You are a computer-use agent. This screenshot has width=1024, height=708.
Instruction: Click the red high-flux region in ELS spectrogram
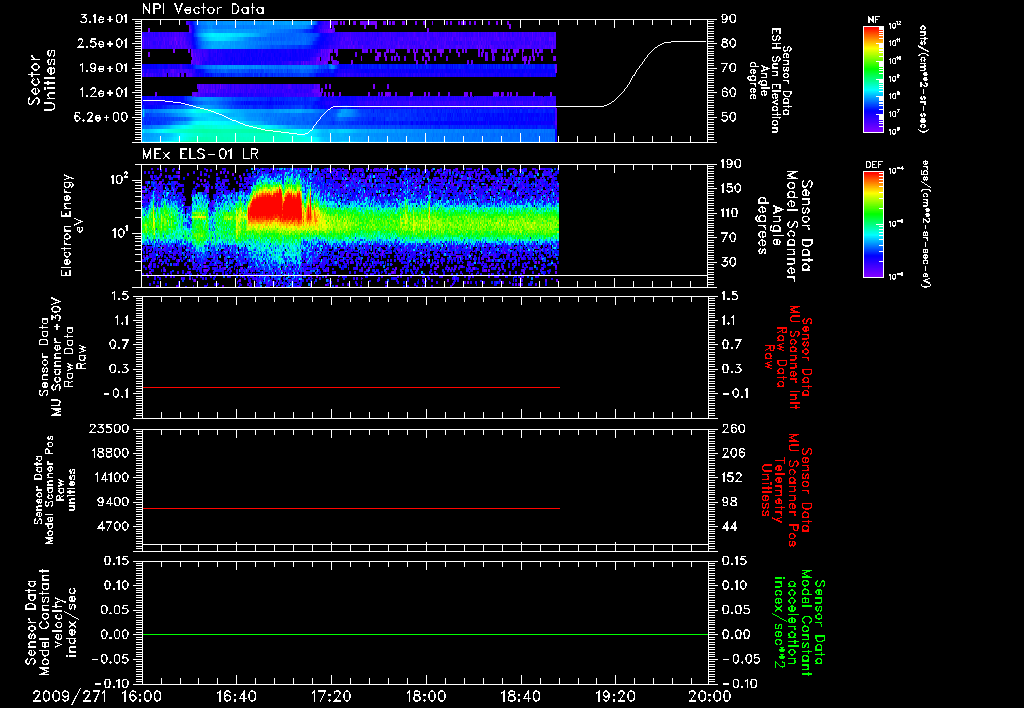pos(274,206)
